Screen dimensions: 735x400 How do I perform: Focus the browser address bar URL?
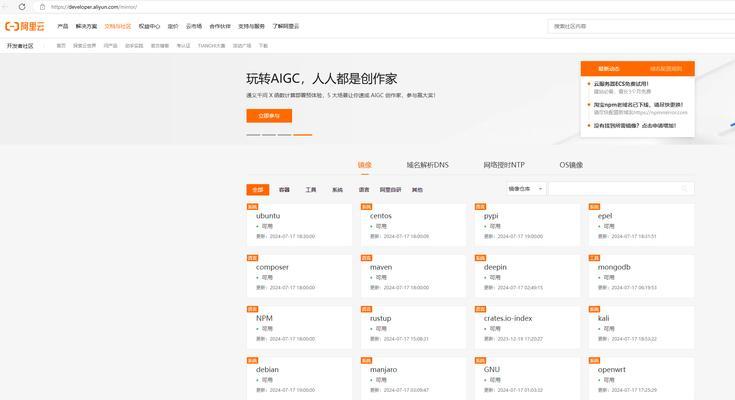[94, 7]
